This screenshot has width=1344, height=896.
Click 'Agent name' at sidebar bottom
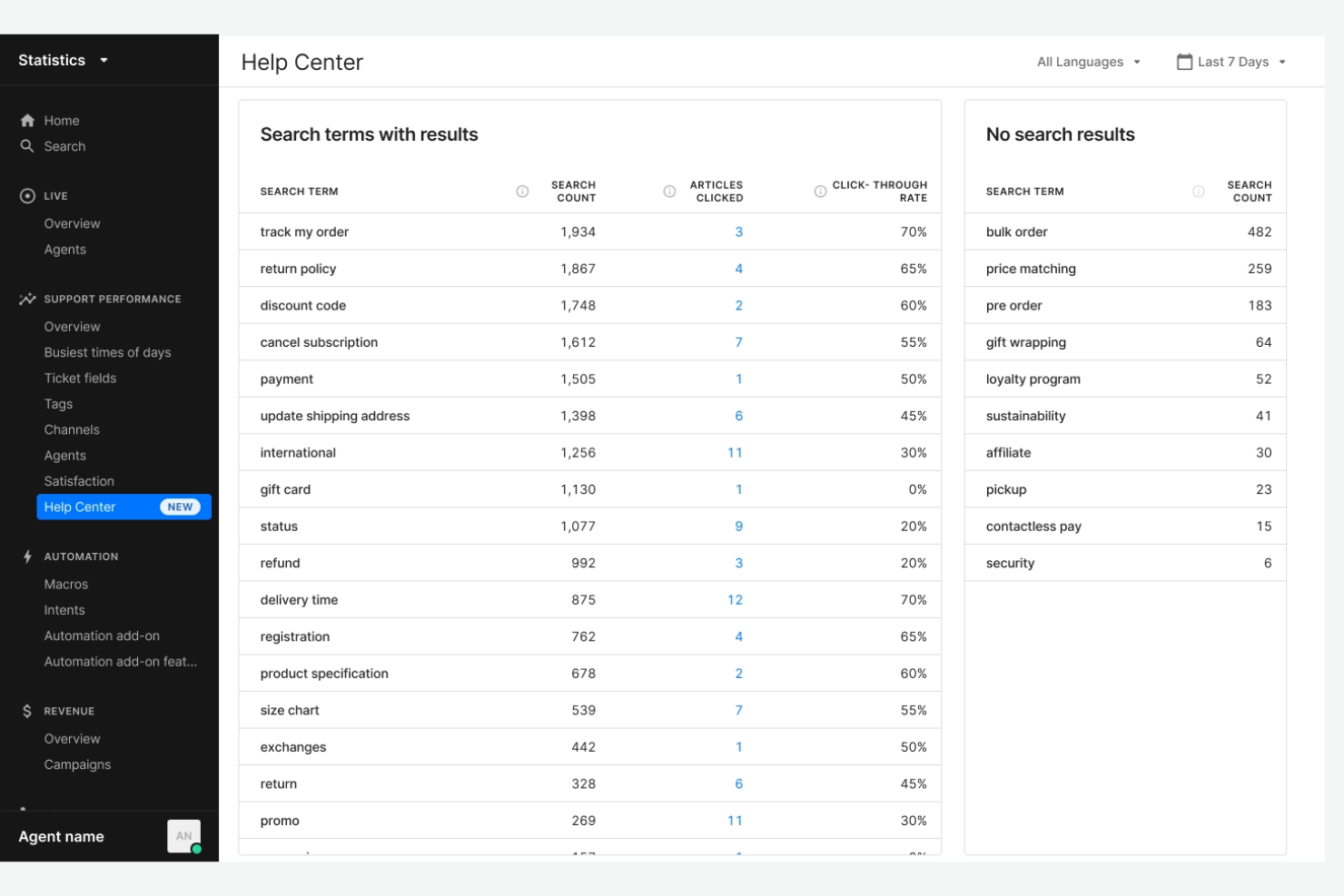click(x=62, y=837)
